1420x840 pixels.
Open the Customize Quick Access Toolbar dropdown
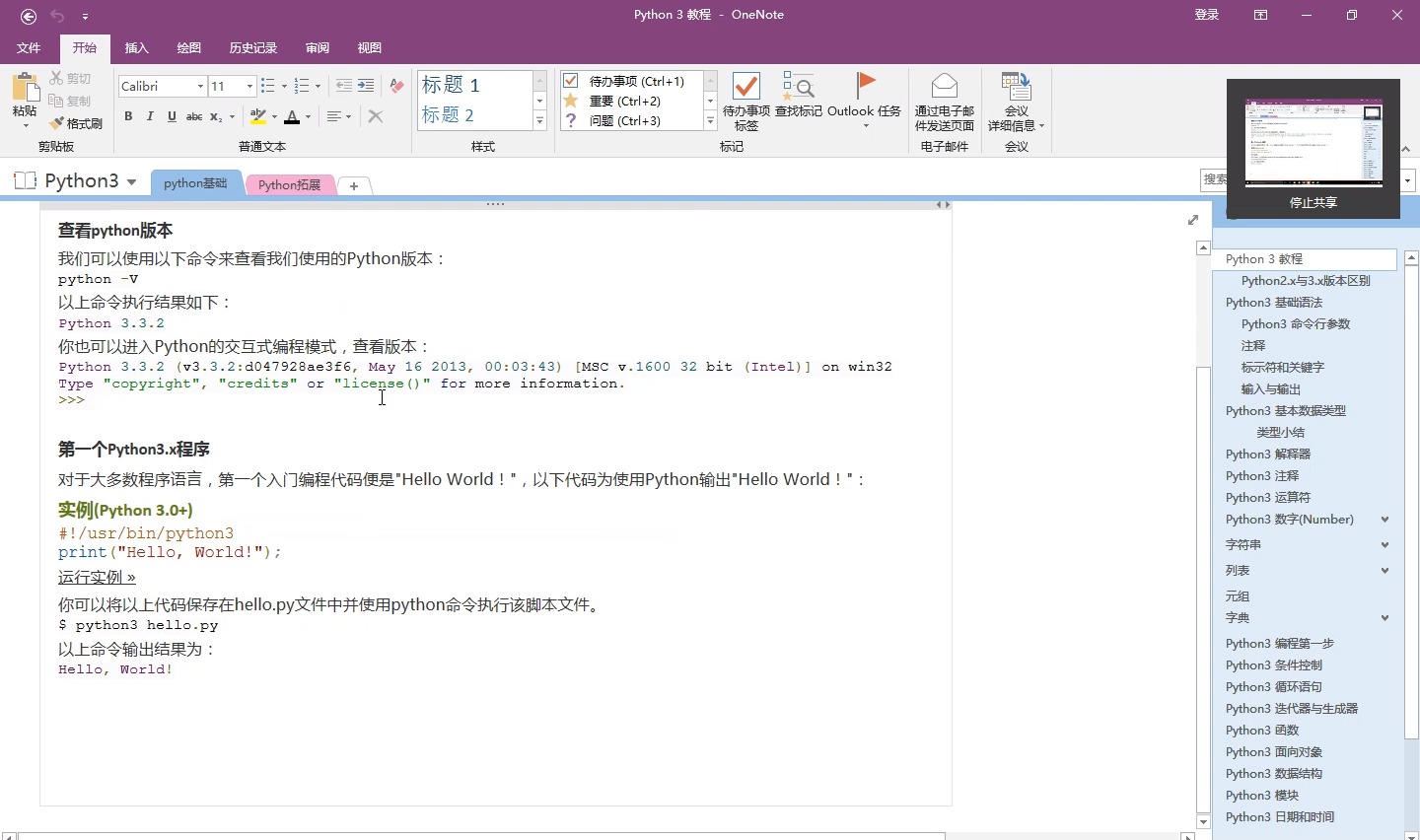tap(86, 17)
